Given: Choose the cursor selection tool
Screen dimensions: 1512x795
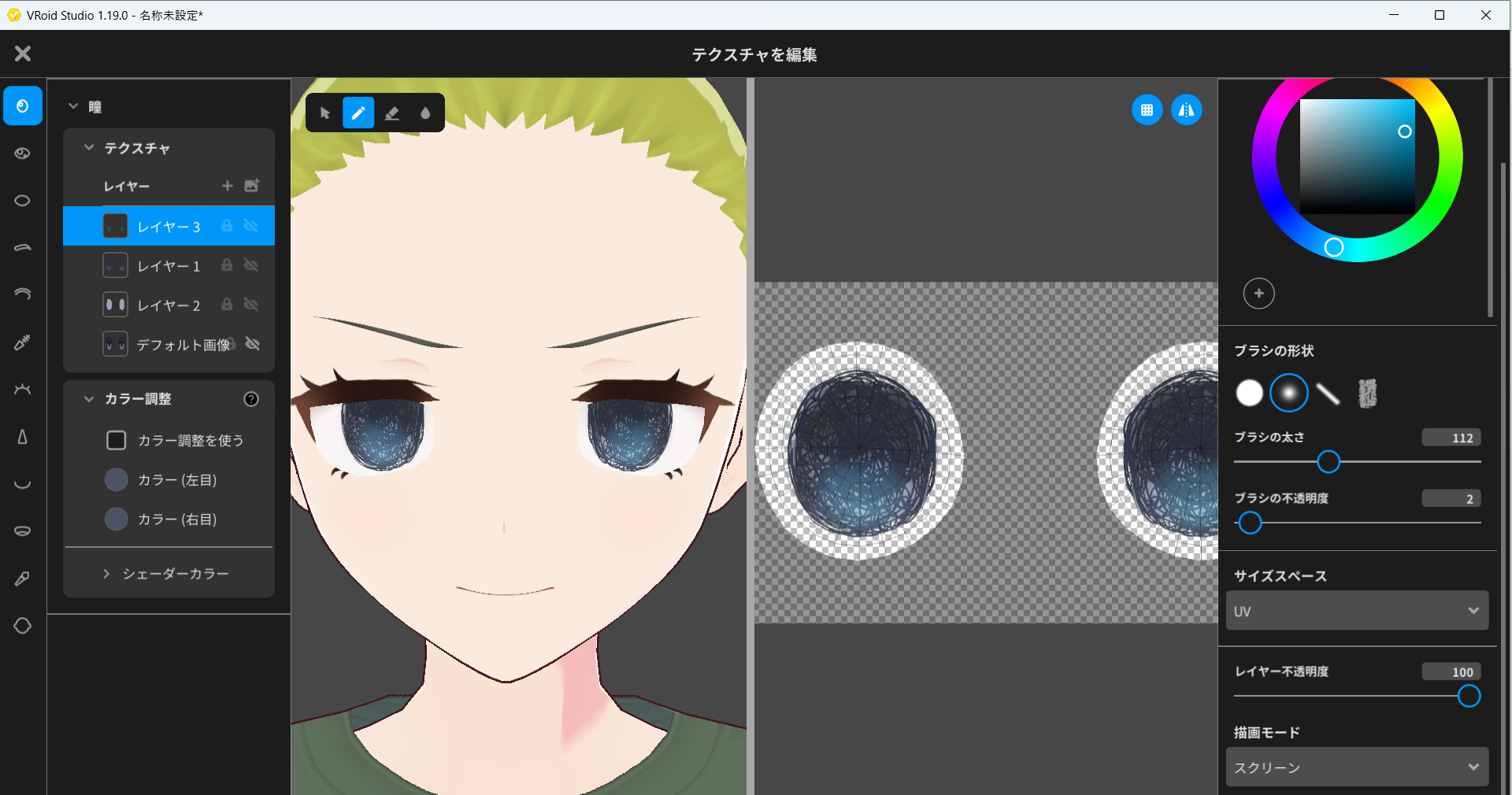Looking at the screenshot, I should tap(324, 113).
